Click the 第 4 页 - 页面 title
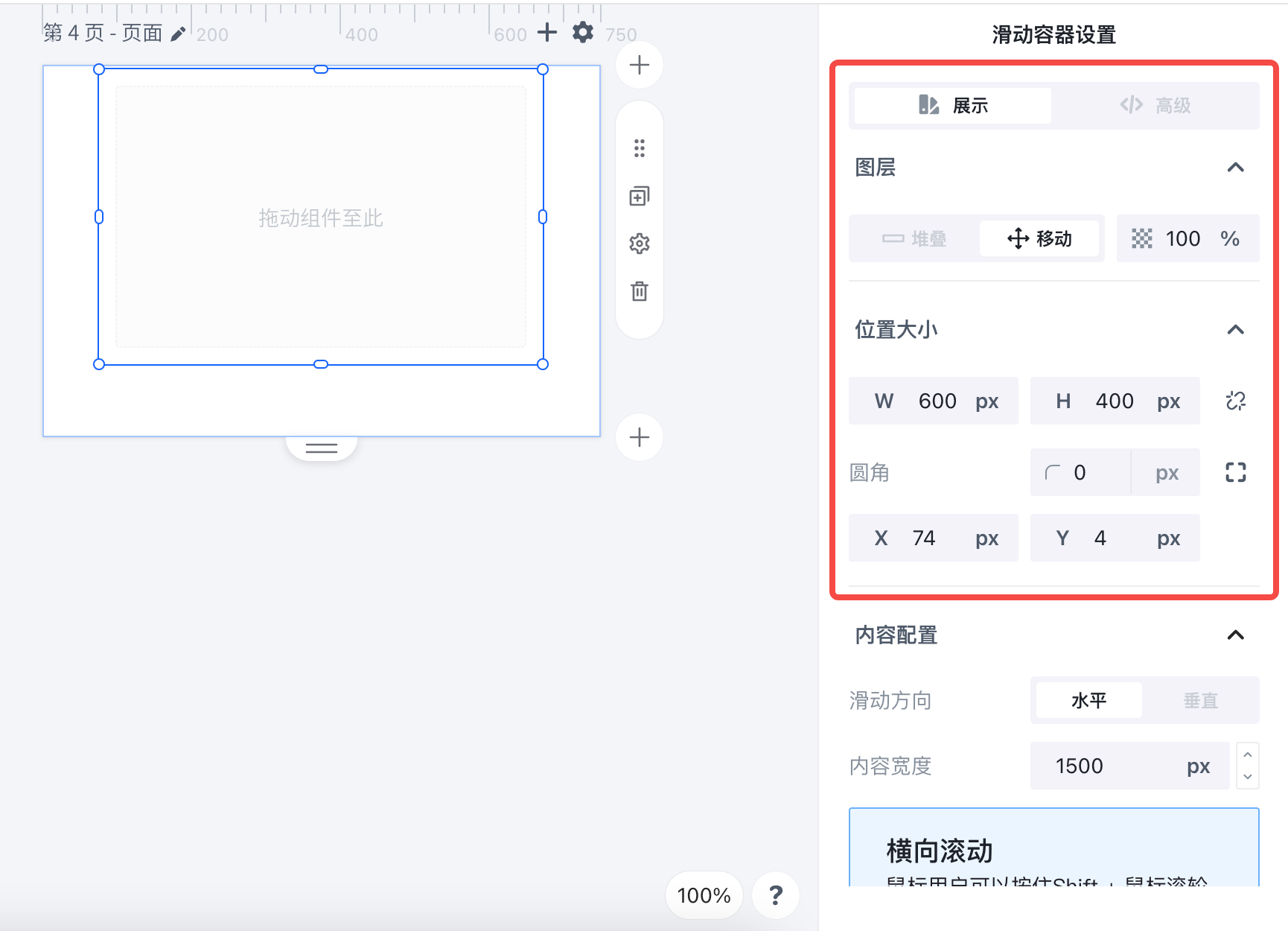 (x=103, y=33)
